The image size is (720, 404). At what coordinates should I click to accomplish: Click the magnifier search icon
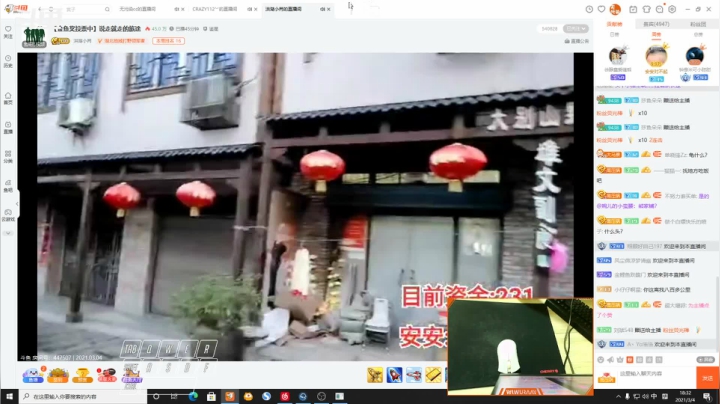(107, 9)
